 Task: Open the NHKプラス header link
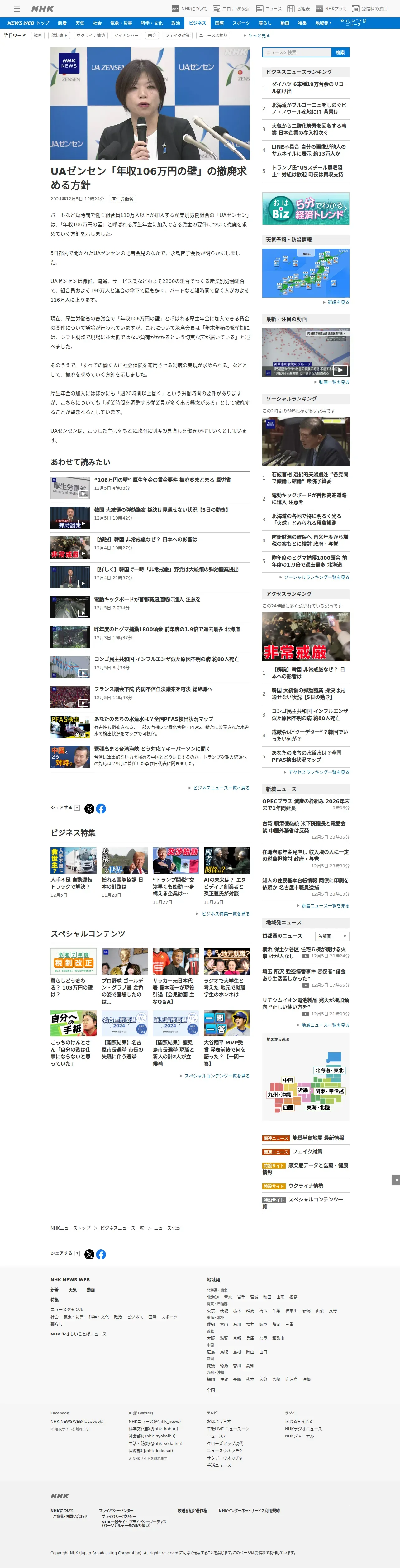click(x=331, y=8)
